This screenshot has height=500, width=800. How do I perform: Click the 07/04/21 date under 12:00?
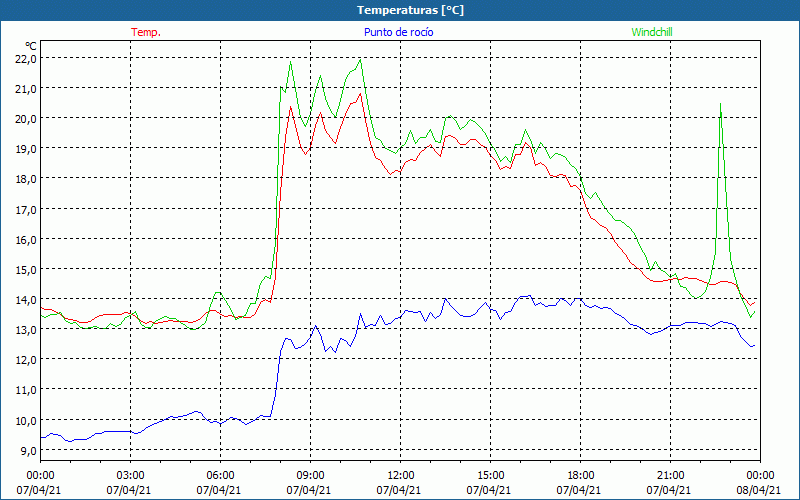coord(399,490)
